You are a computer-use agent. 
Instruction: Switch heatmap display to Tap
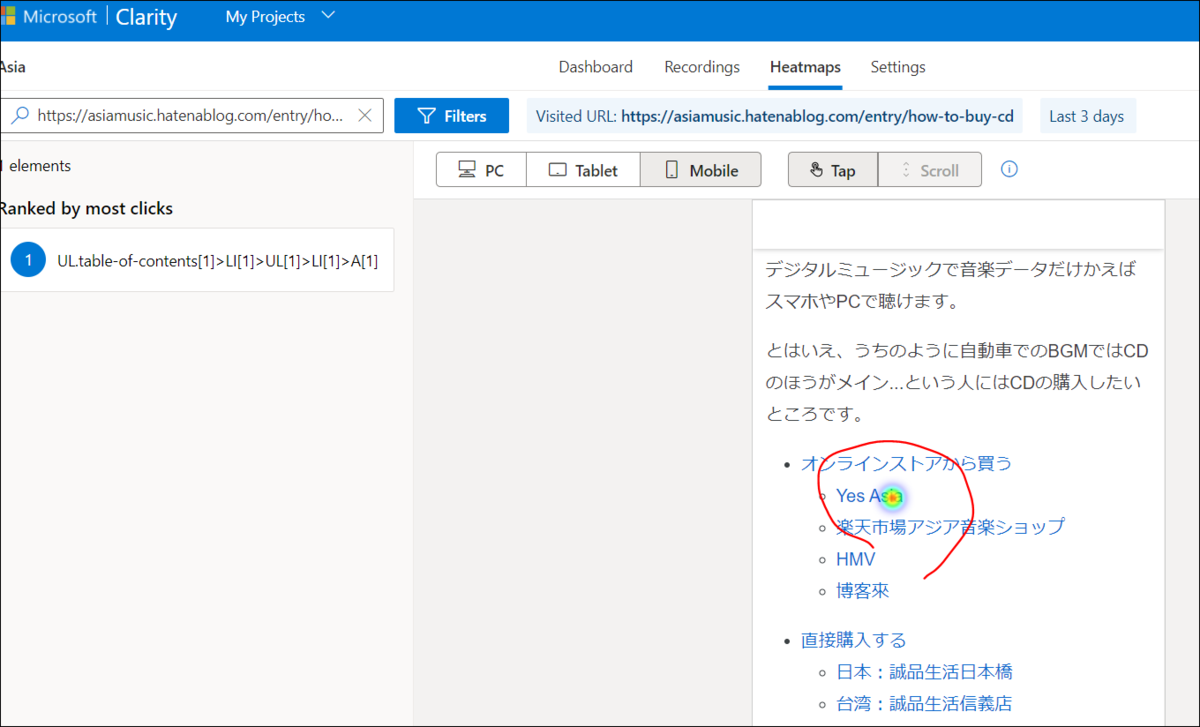832,169
